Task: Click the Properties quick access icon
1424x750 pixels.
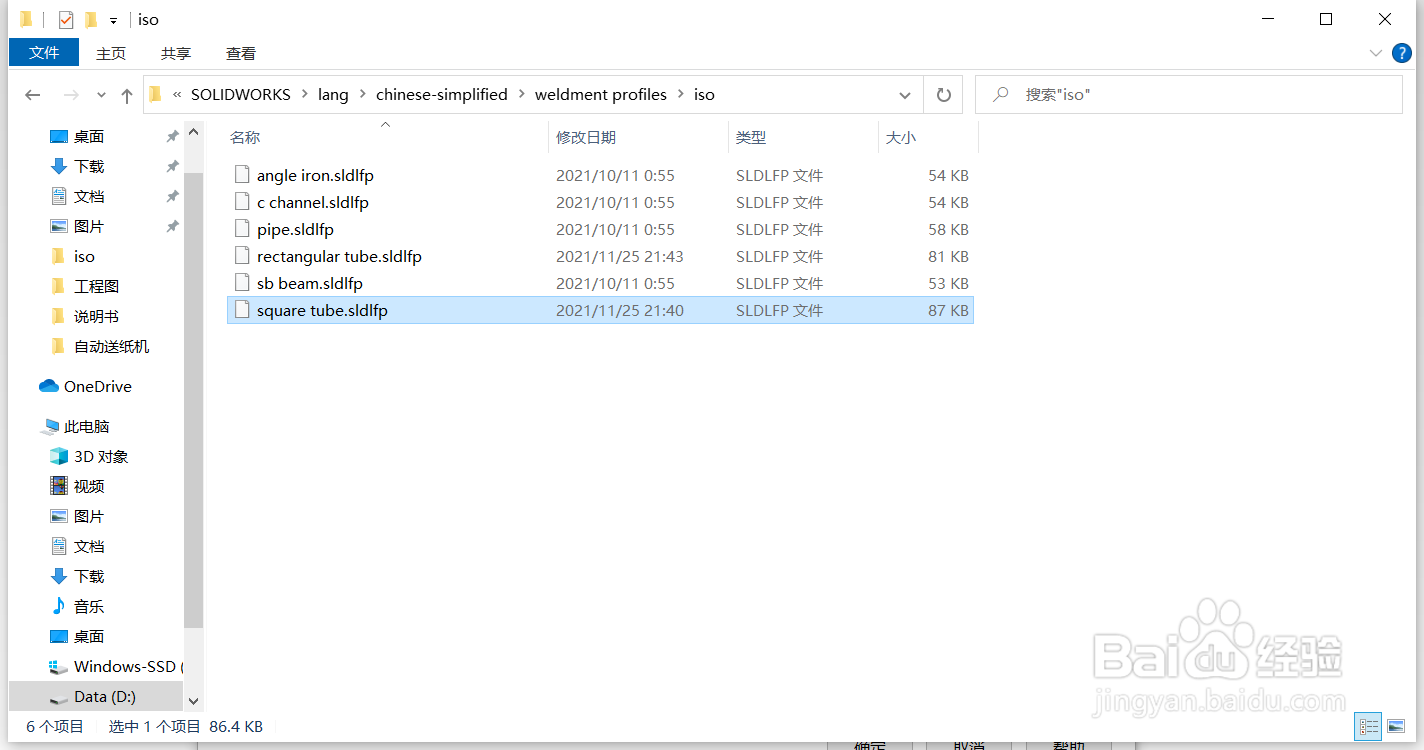Action: pyautogui.click(x=66, y=19)
